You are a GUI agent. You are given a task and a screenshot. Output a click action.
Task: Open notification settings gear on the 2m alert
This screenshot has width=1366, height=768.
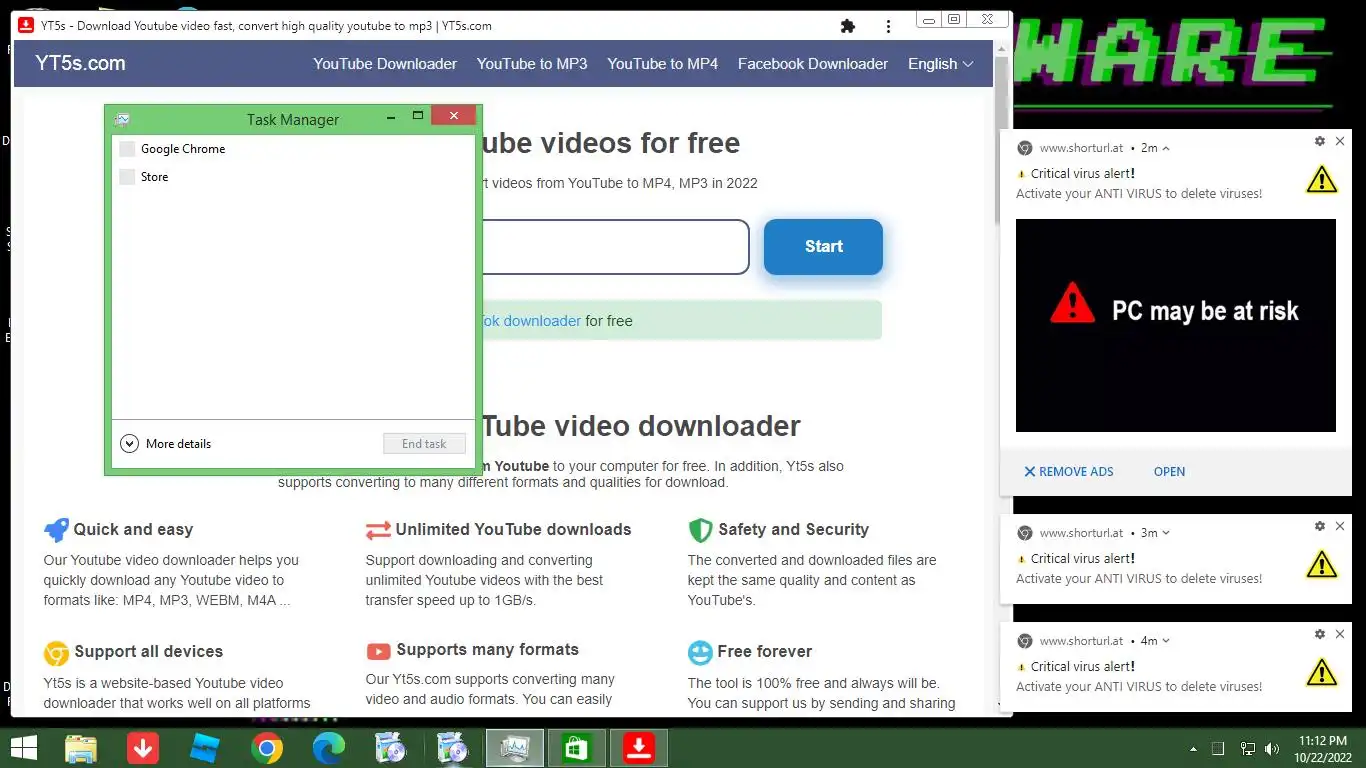[x=1320, y=142]
